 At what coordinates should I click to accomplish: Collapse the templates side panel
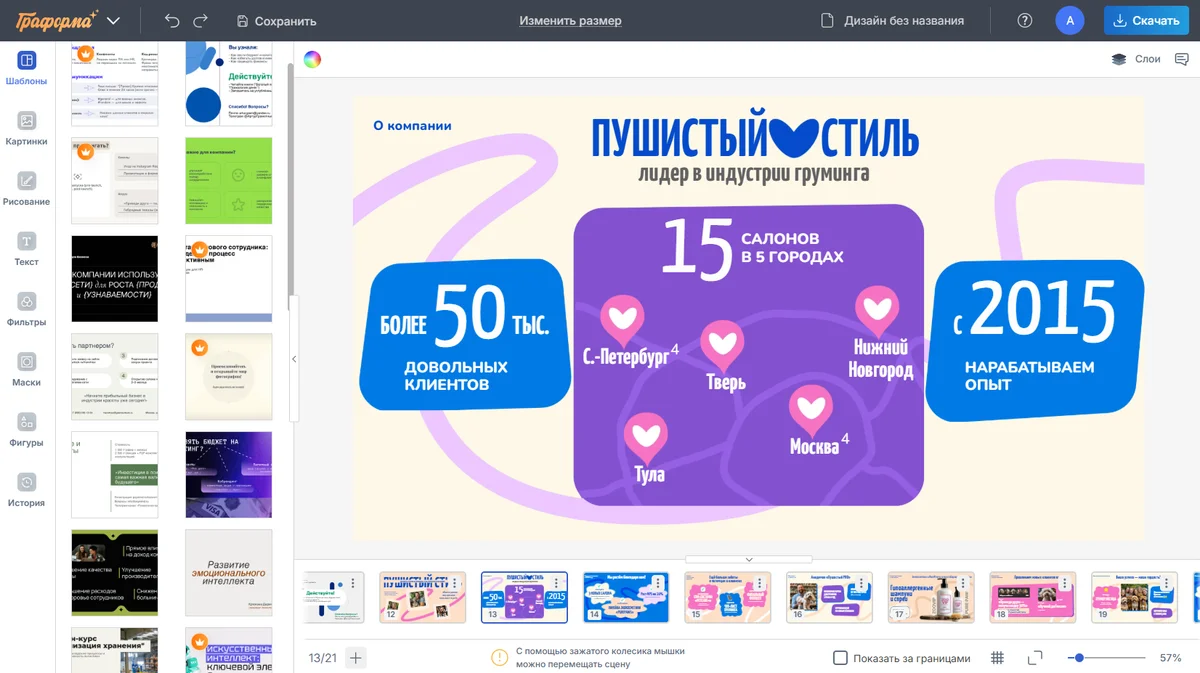pos(294,359)
